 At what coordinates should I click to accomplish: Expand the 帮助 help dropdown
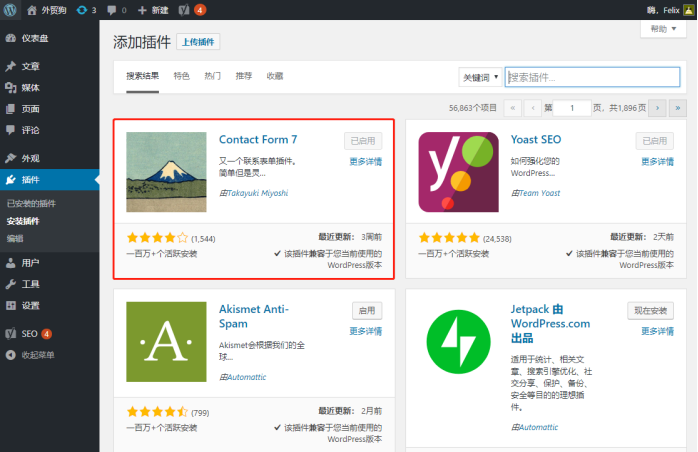663,29
